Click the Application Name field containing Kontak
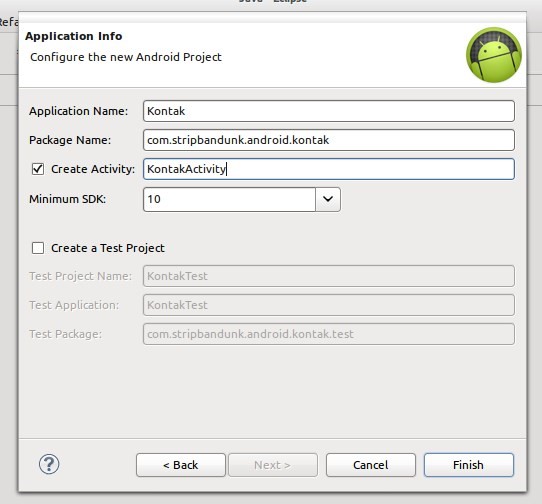The image size is (542, 504). [329, 111]
